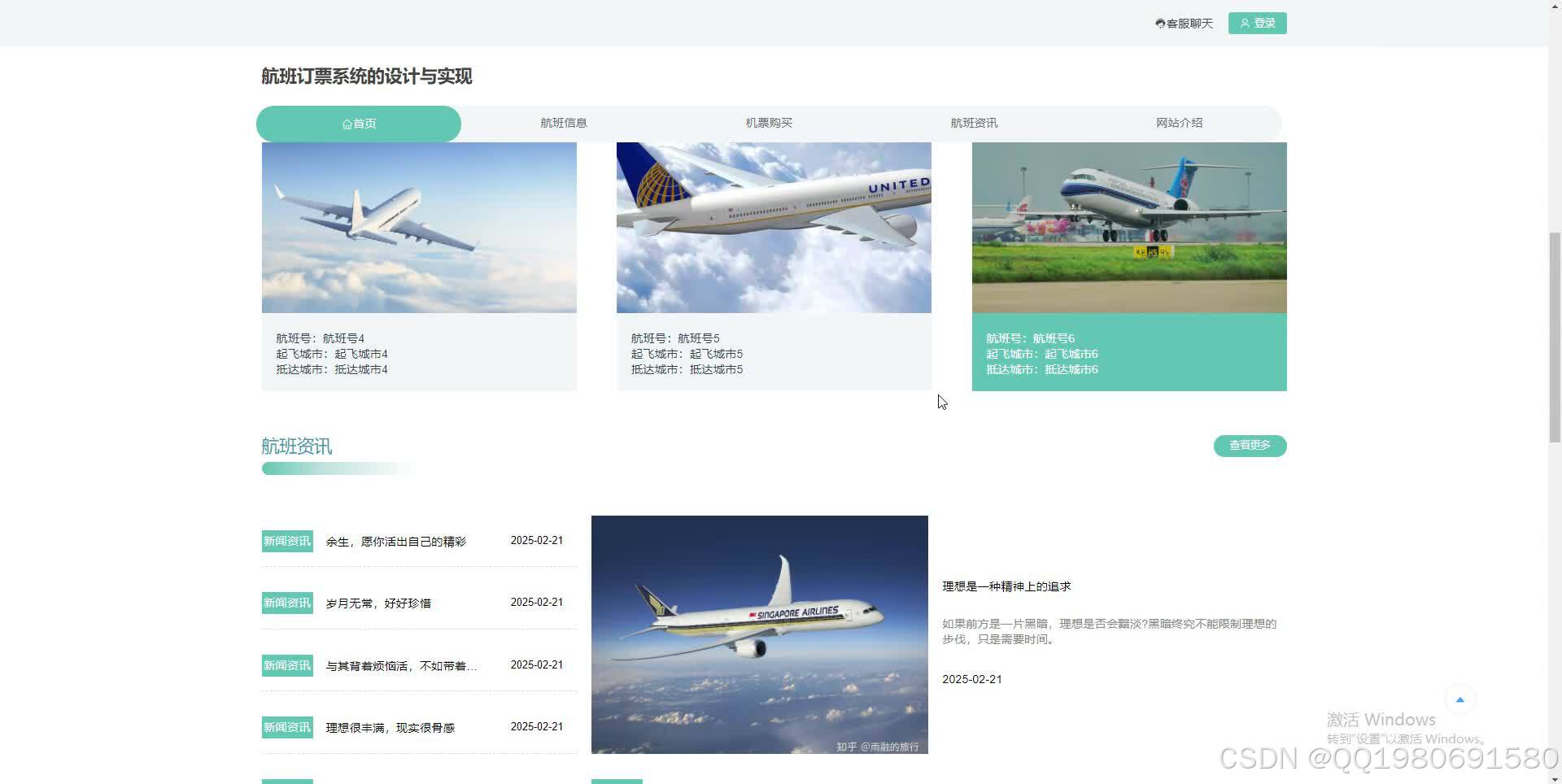Open the 客服聊天 customer service chat
Image resolution: width=1562 pixels, height=784 pixels.
(1185, 24)
